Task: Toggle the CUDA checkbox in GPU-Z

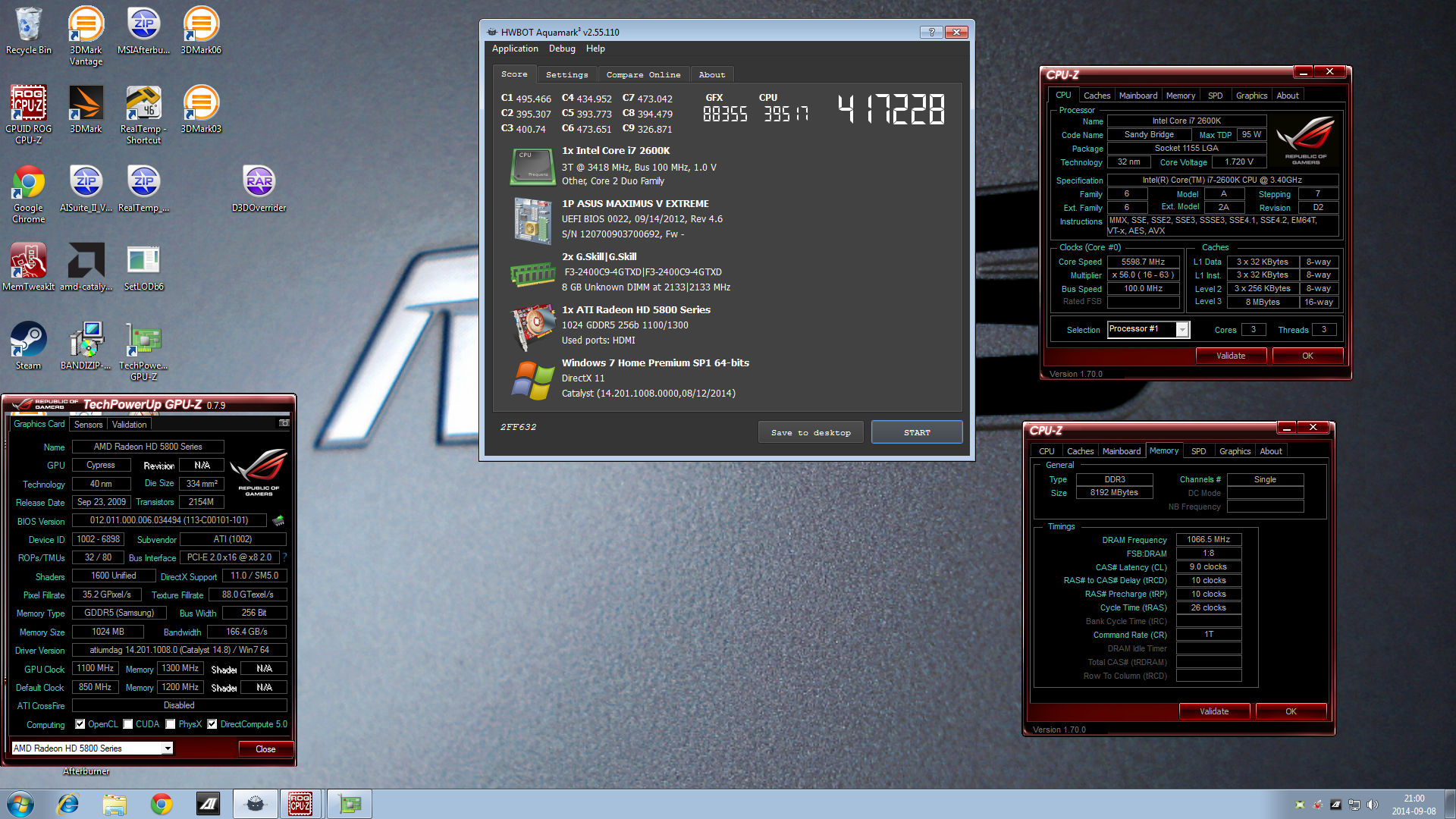Action: pyautogui.click(x=128, y=724)
